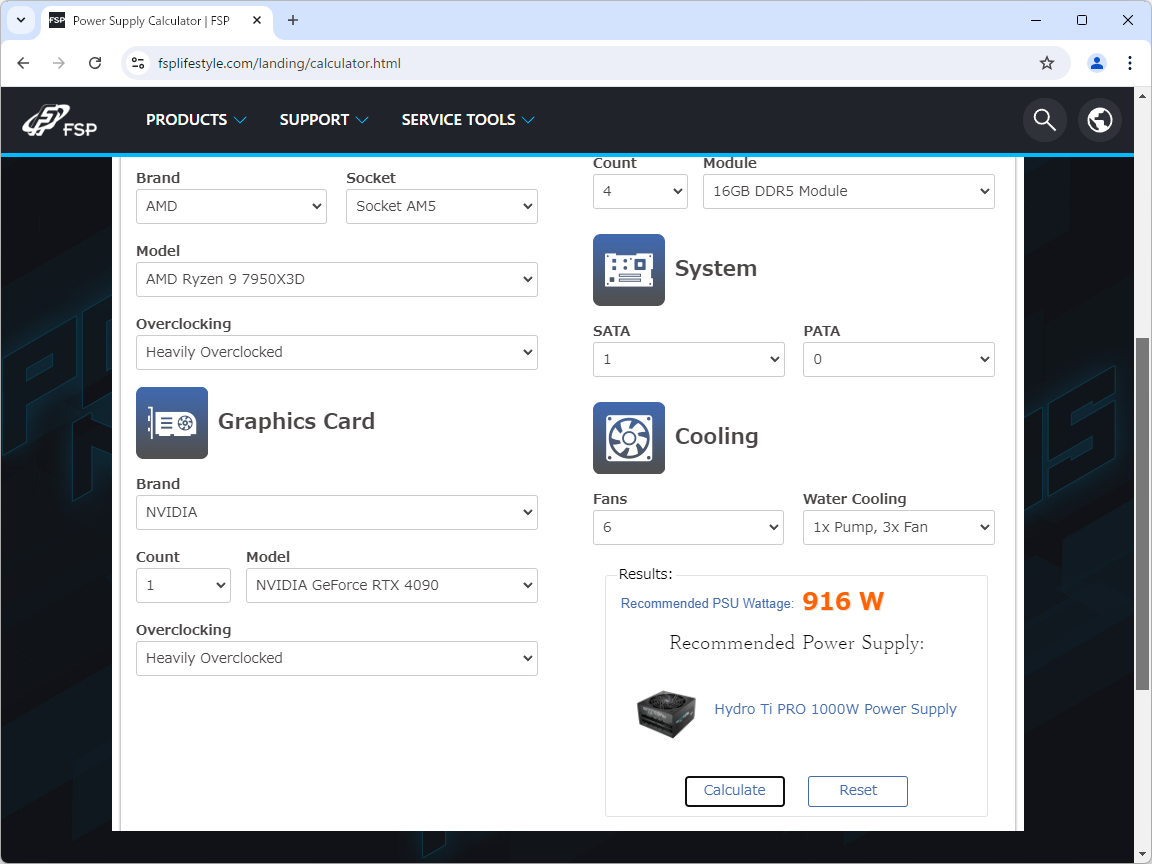This screenshot has height=864, width=1152.
Task: Open the CPU Model dropdown Ryzen 9 7950X3D
Action: (336, 279)
